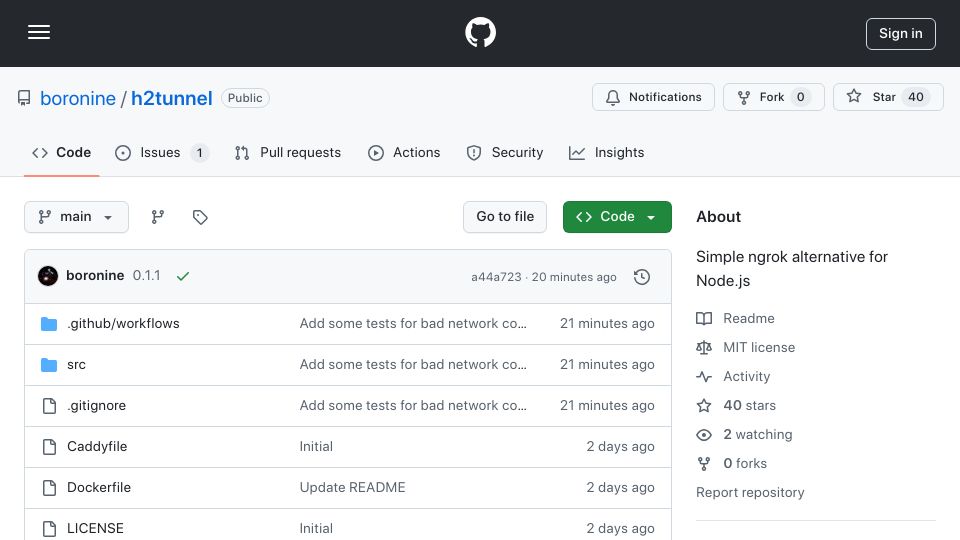
Task: Open the Issues tab
Action: click(162, 152)
